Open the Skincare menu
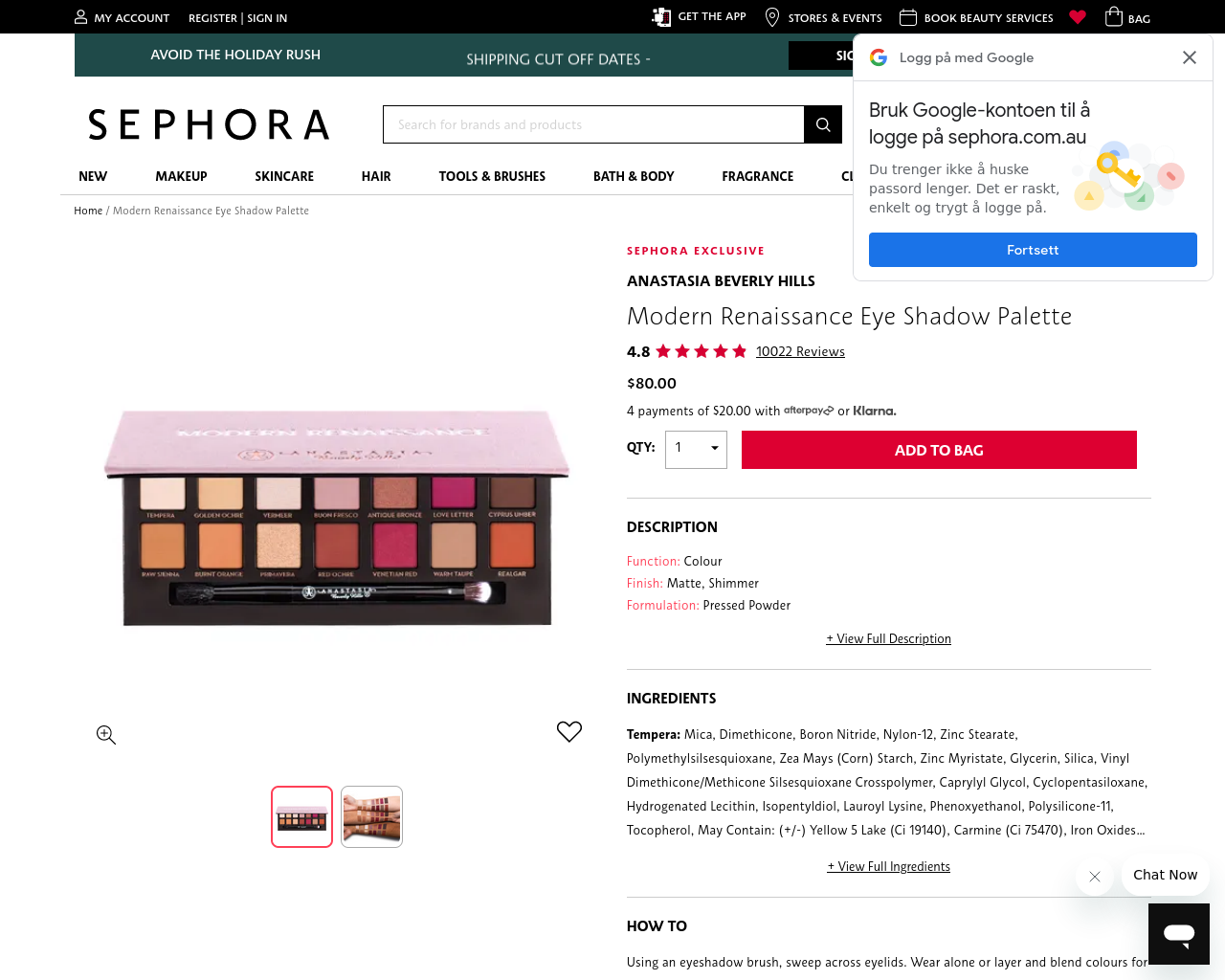The image size is (1225, 980). [x=284, y=176]
